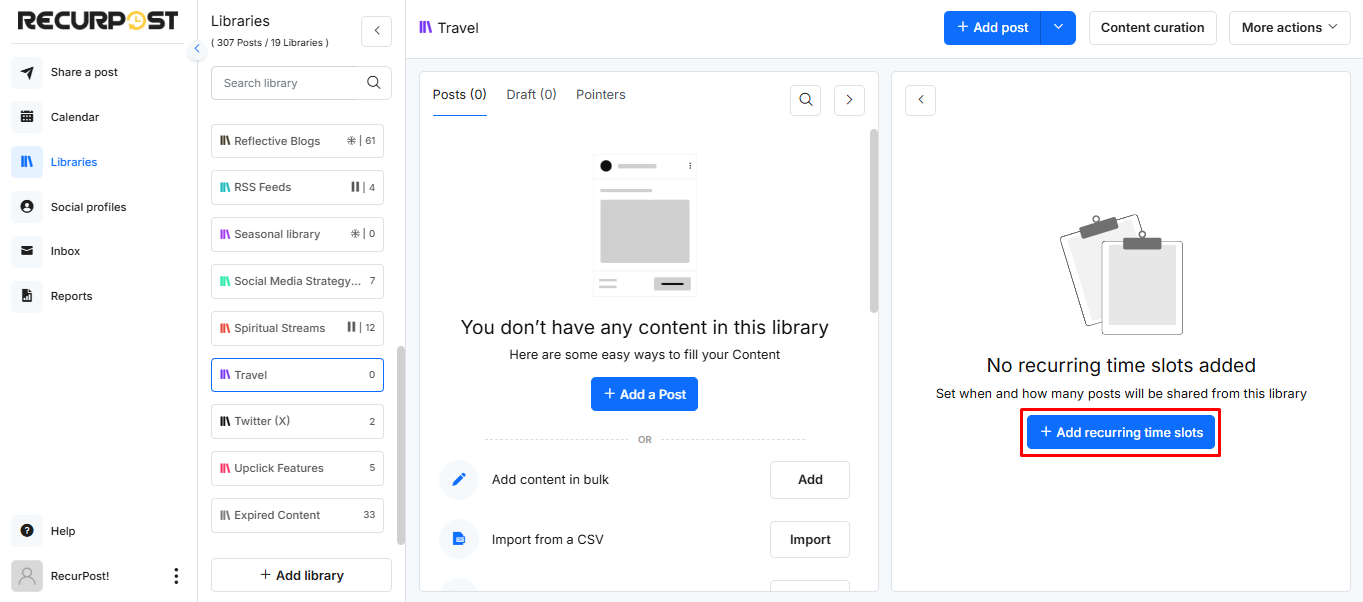Image resolution: width=1363 pixels, height=602 pixels.
Task: Select the Twitter (X) library
Action: point(297,421)
